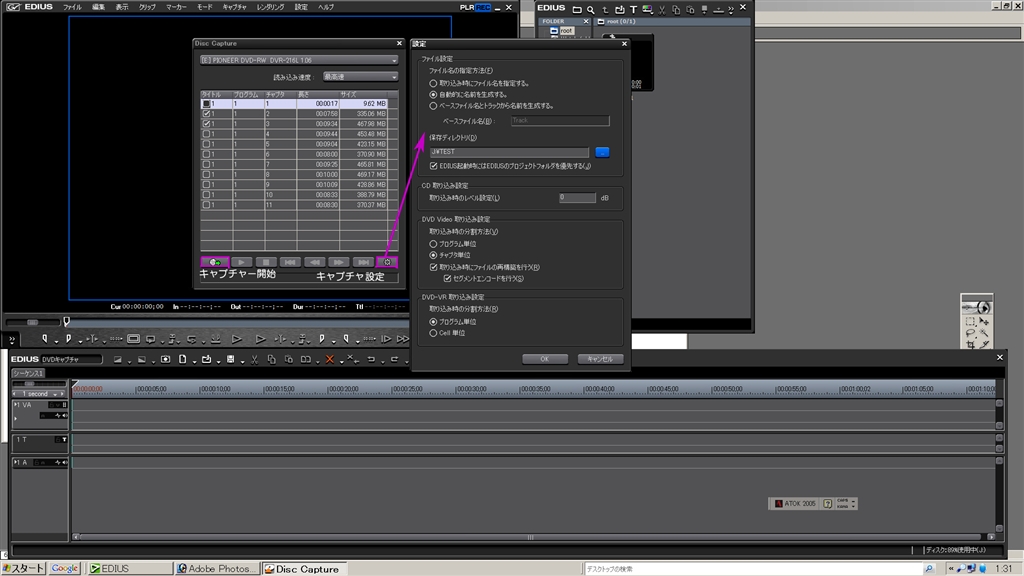Click the キャンセル button in settings dialog
The height and width of the screenshot is (576, 1024).
600,358
